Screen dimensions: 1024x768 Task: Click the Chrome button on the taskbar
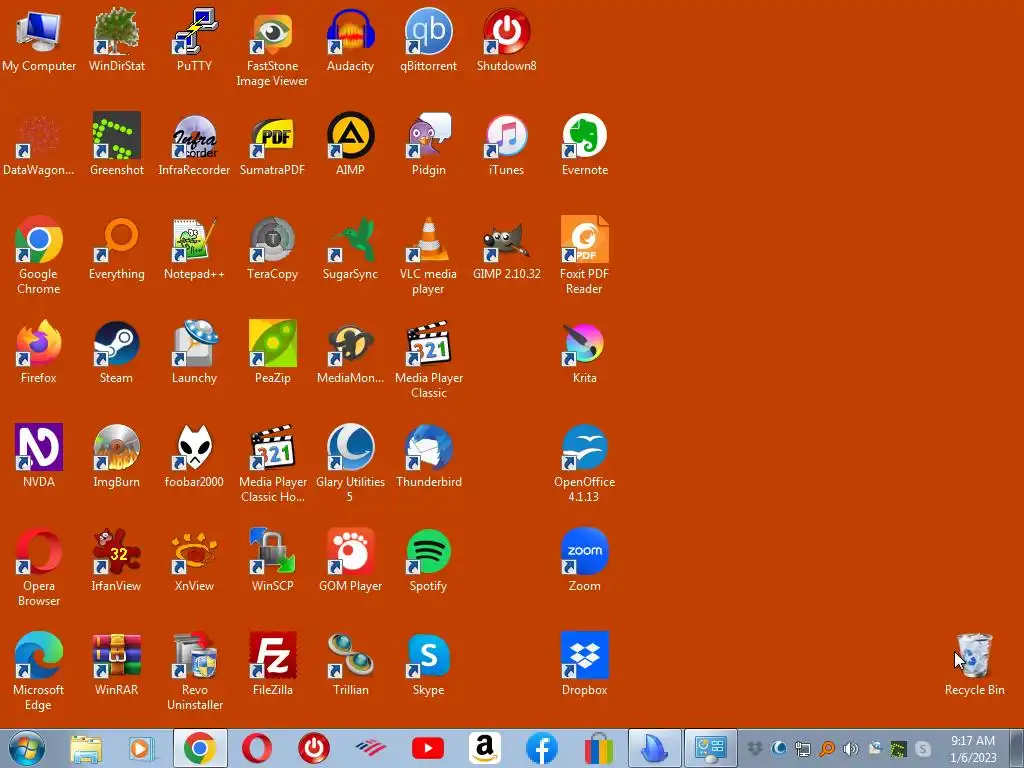pyautogui.click(x=200, y=748)
